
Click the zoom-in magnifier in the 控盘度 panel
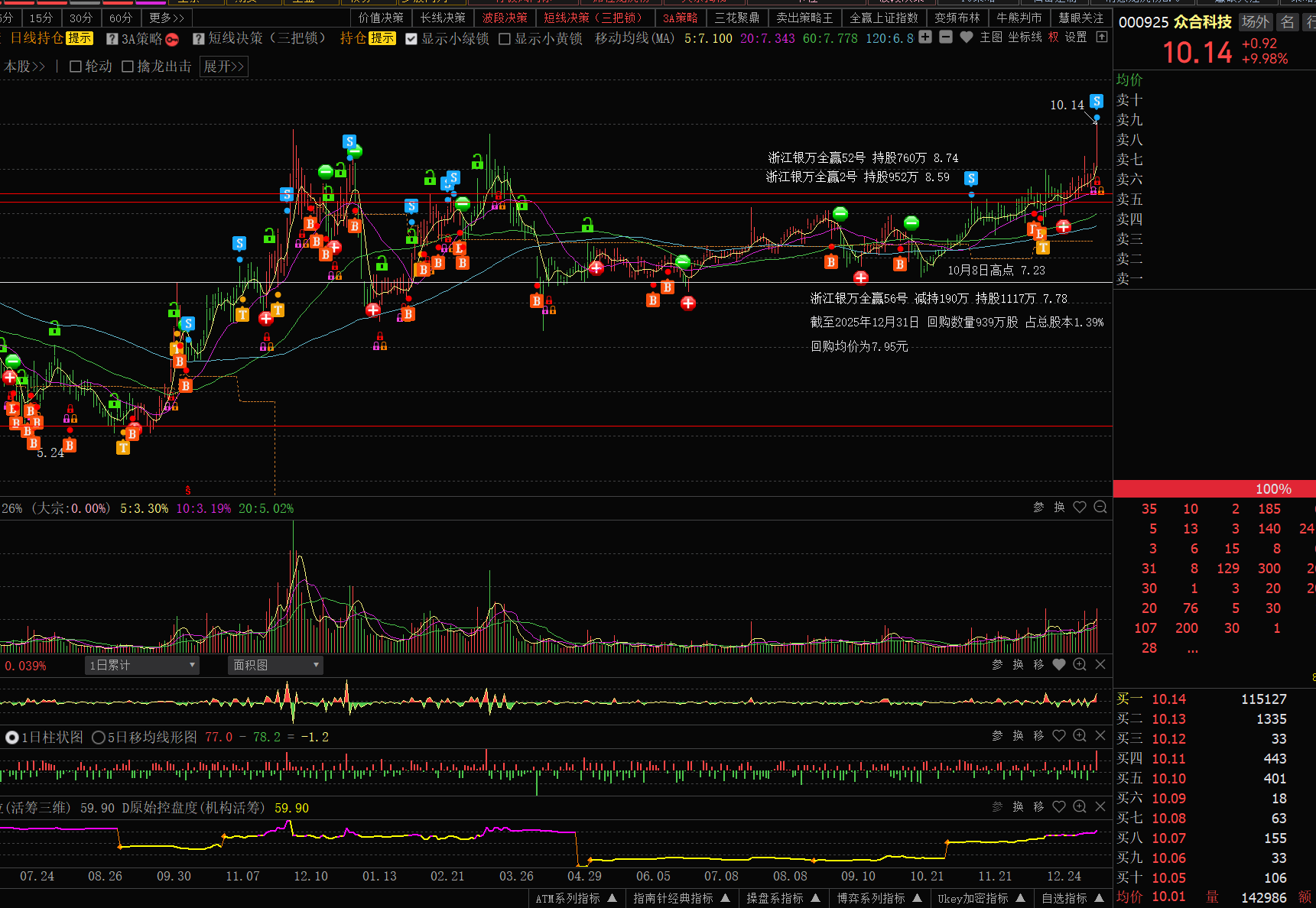pos(1080,806)
